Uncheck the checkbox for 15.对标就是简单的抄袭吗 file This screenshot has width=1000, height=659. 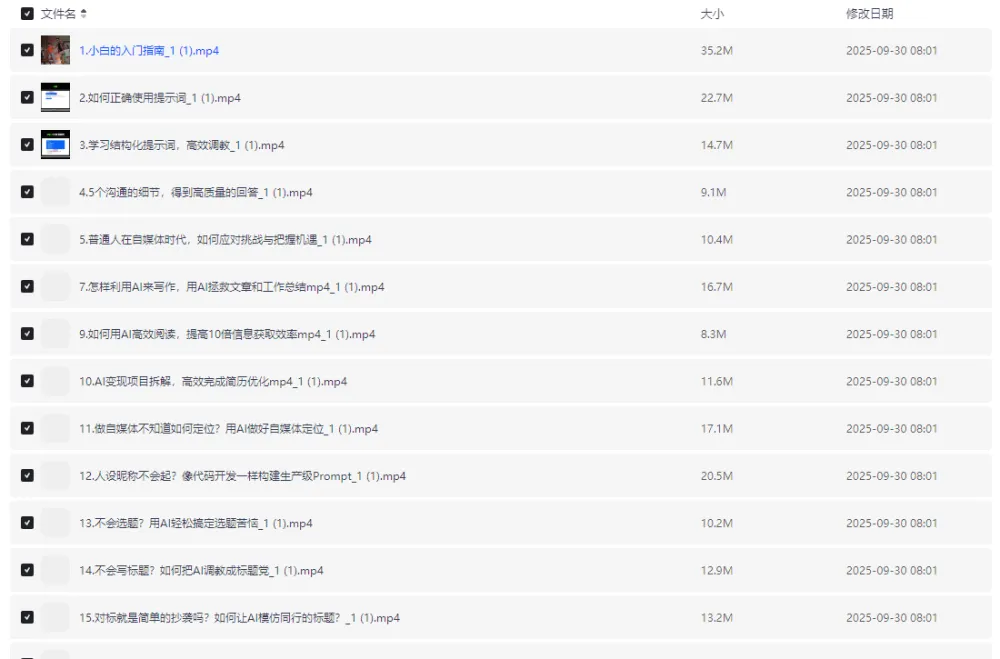point(28,617)
